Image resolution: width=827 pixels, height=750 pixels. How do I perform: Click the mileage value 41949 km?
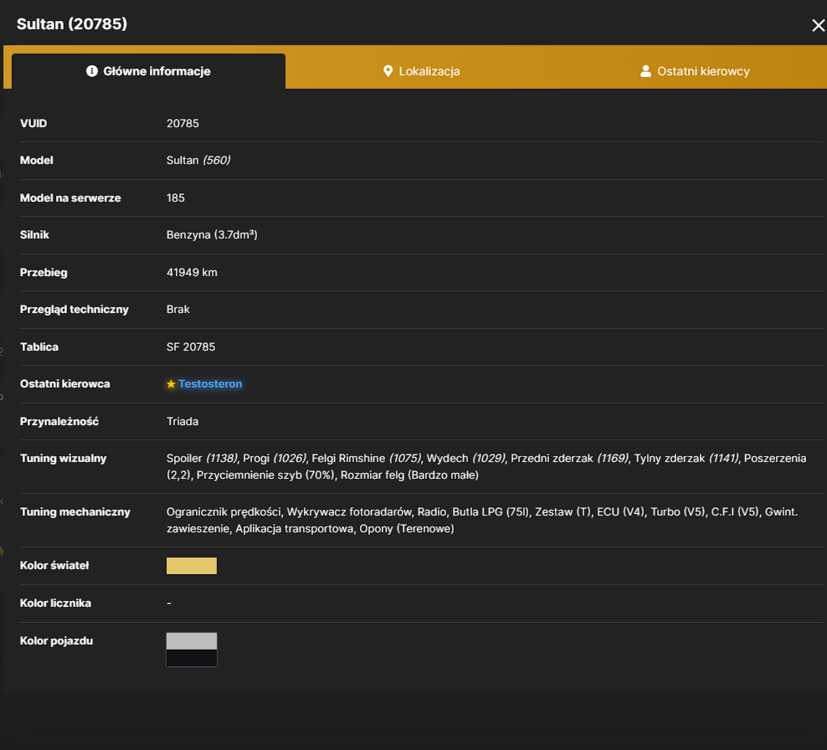(x=191, y=273)
